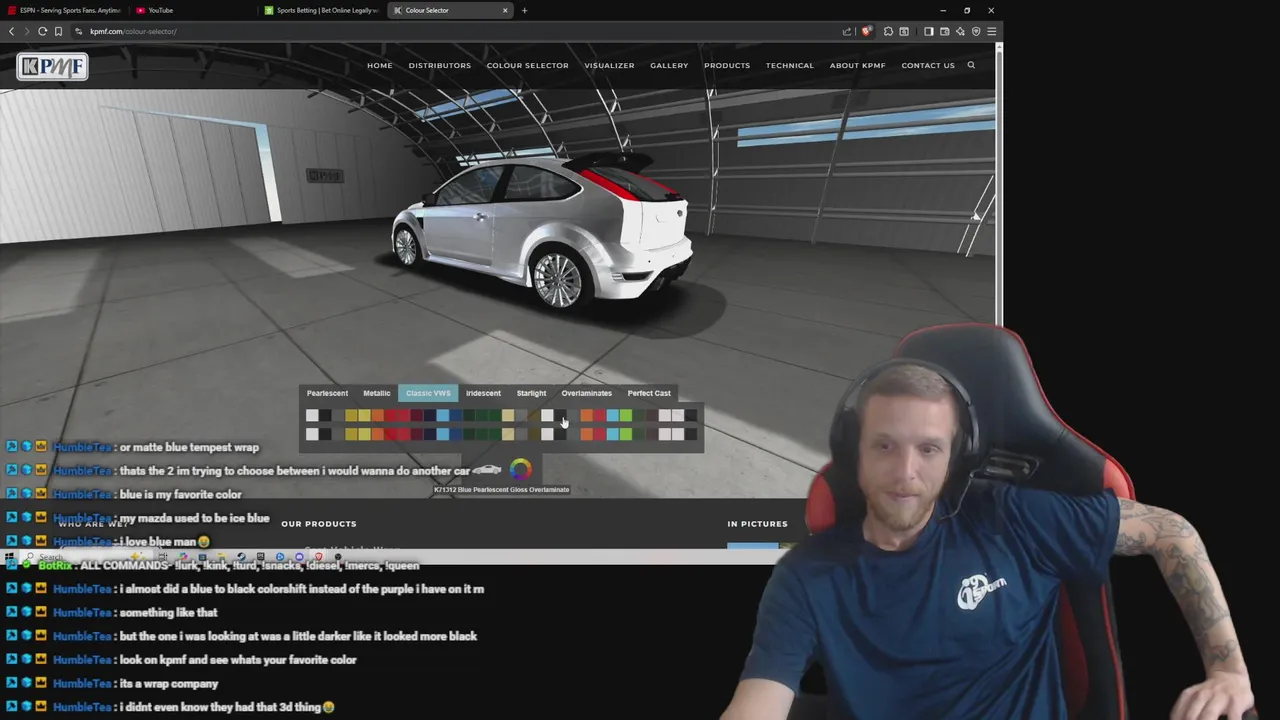Screen dimensions: 1280x720
Task: Open the ABOUT KPMF page
Action: [x=858, y=65]
